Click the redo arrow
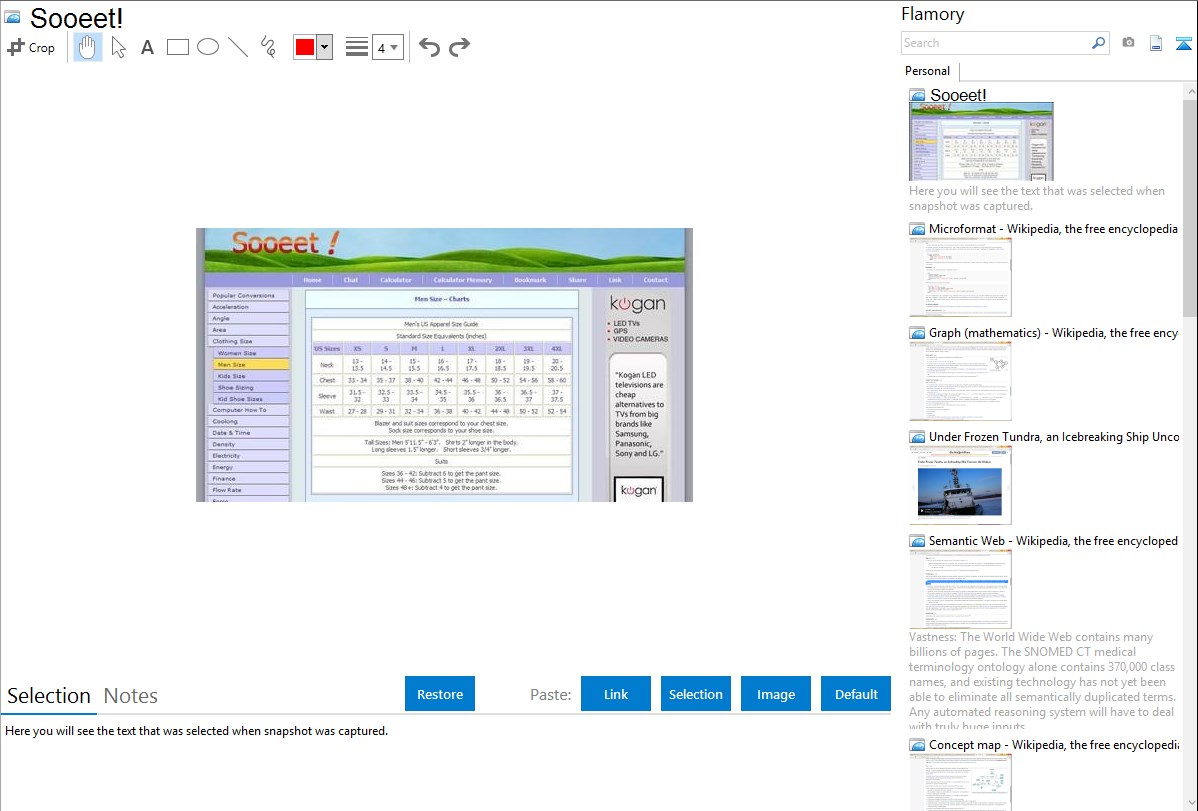 [459, 47]
